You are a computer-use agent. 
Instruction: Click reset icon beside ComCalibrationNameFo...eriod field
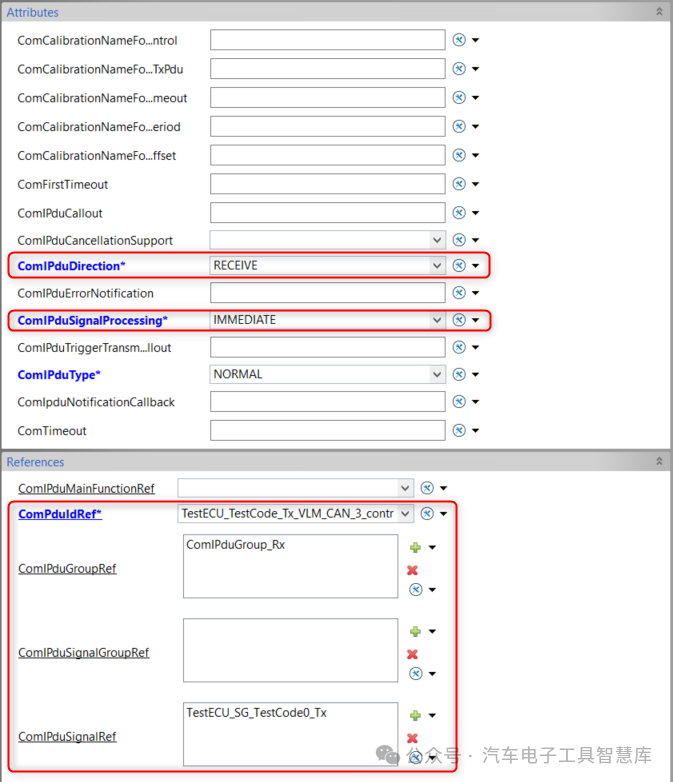click(x=459, y=127)
